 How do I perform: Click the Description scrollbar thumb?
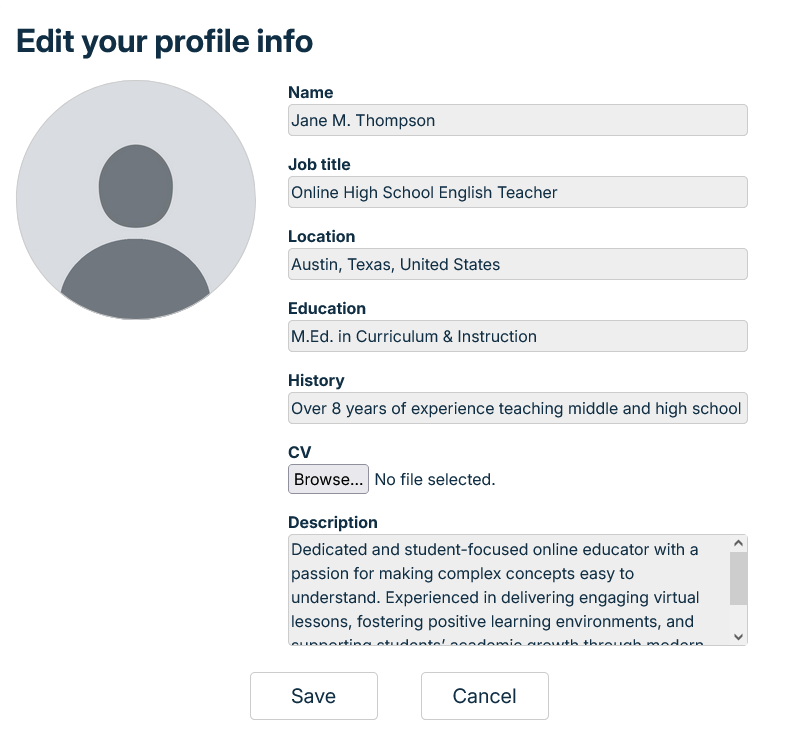[739, 578]
